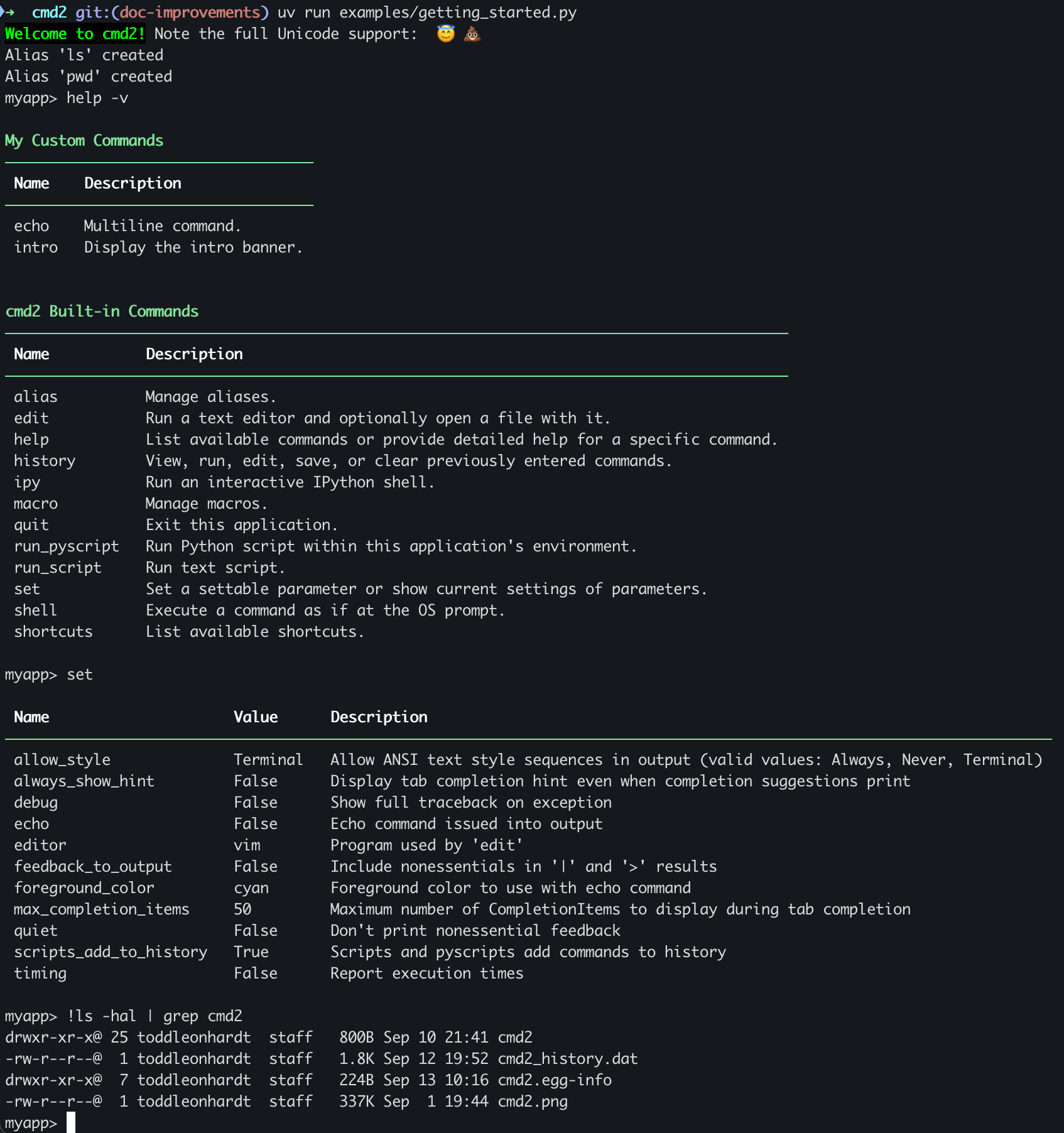Click the cursor block at the last myapp prompt
This screenshot has width=1064, height=1133.
71,1122
